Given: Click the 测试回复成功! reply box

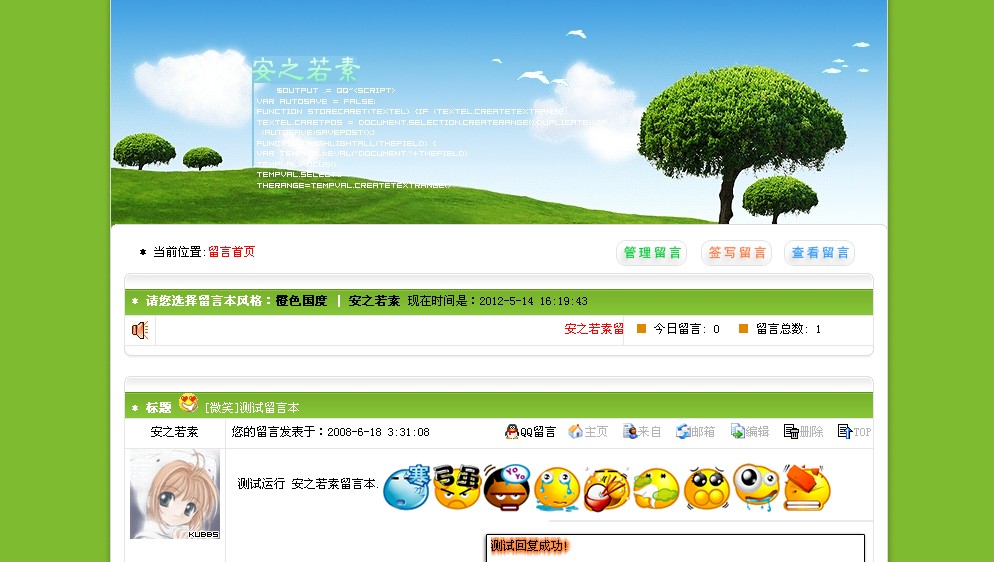Looking at the screenshot, I should [675, 547].
